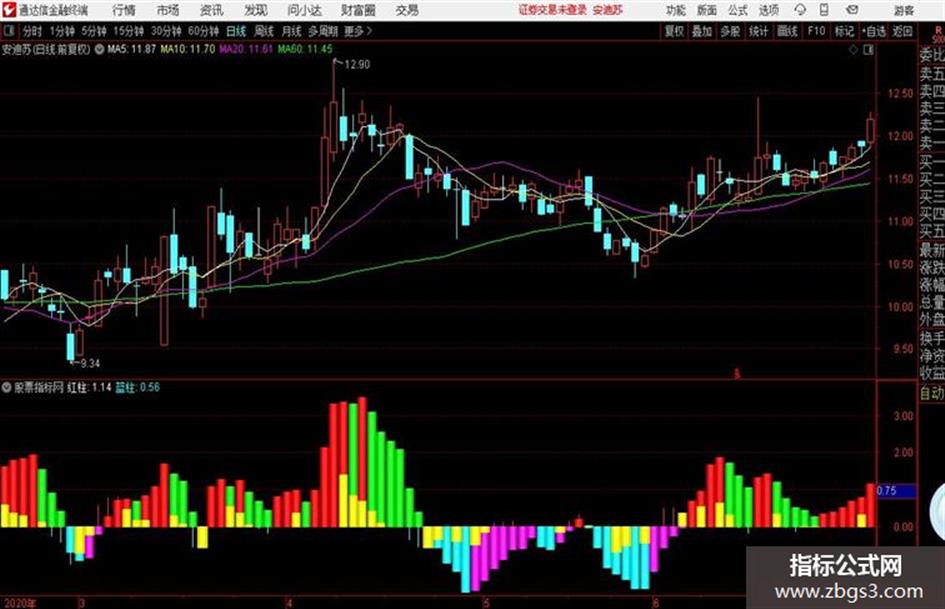The width and height of the screenshot is (945, 609).
Task: Select the 日线 daily period
Action: tap(236, 31)
